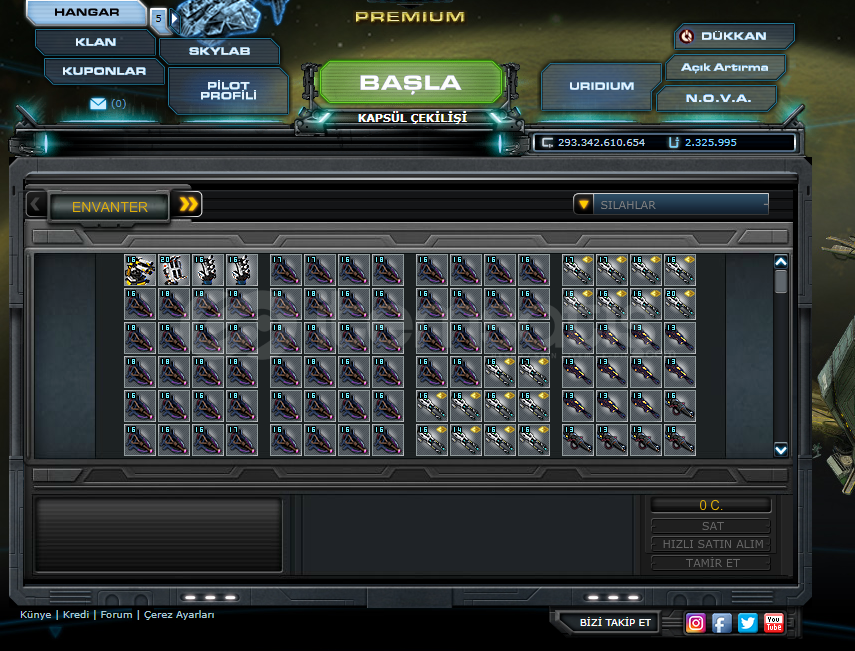Click the BİZİ TAKİP ET label
The height and width of the screenshot is (651, 855).
point(615,622)
